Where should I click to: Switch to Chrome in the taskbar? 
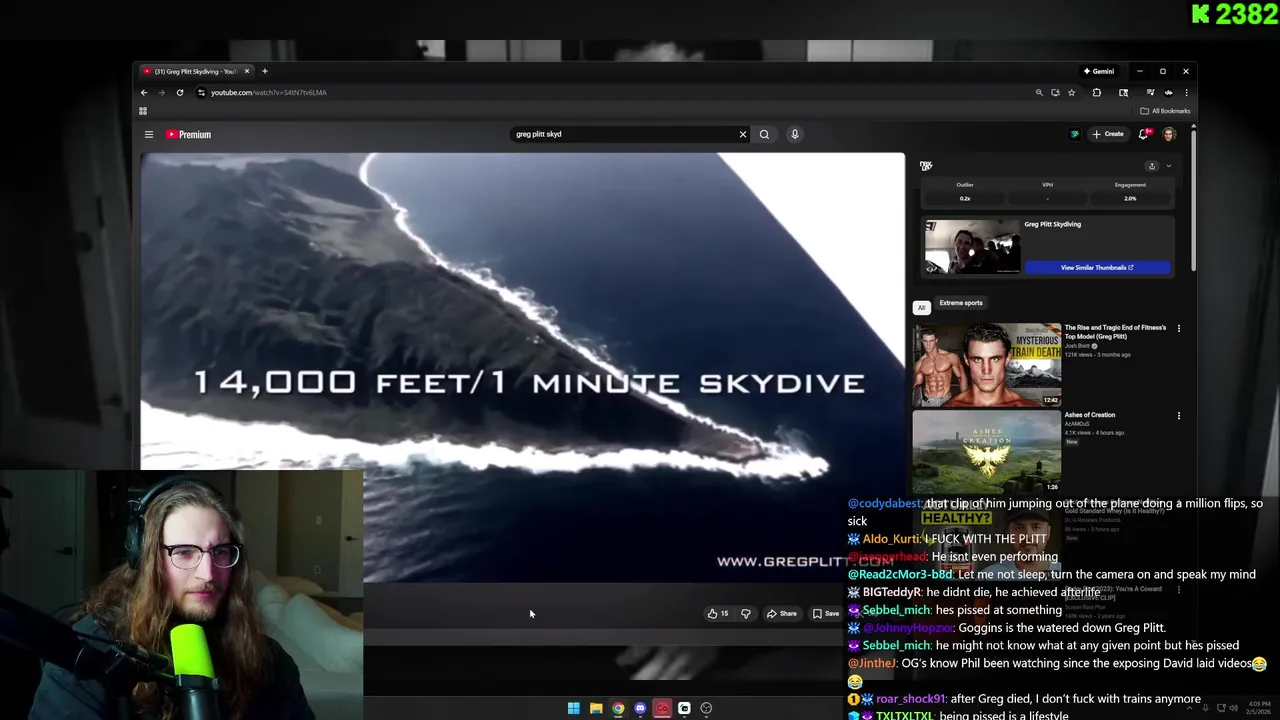tap(618, 708)
